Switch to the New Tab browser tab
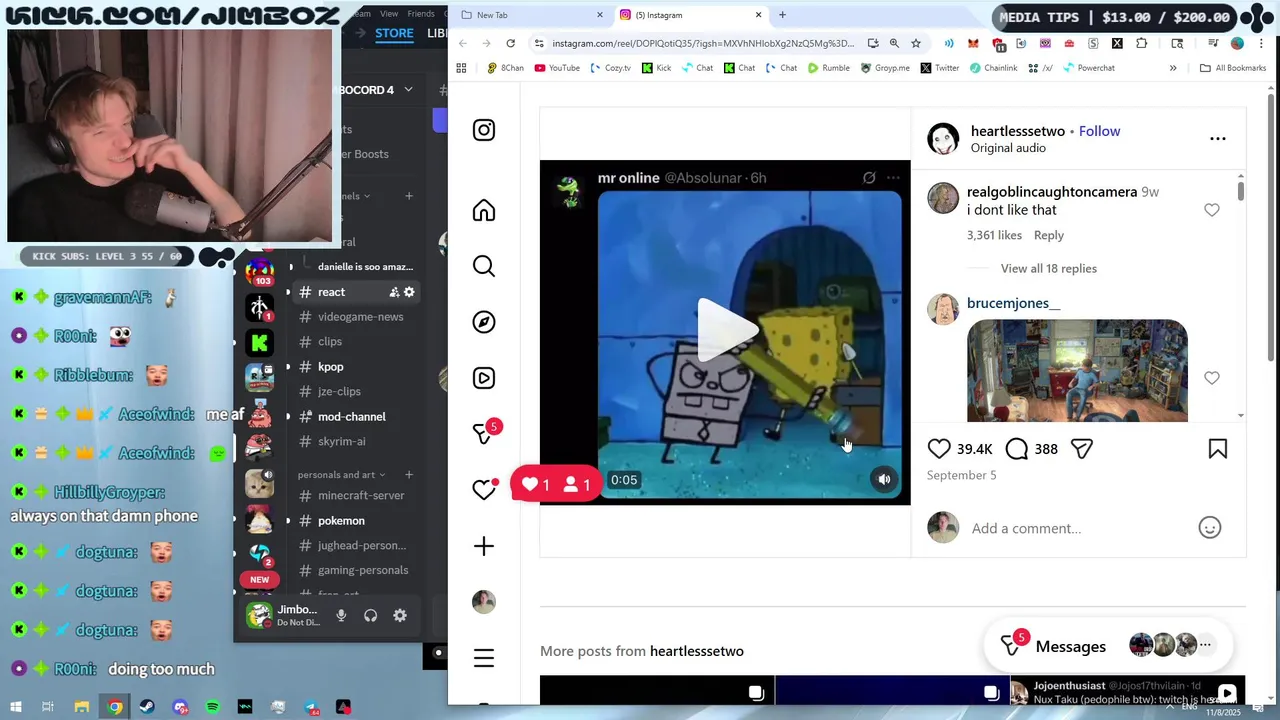This screenshot has height=720, width=1280. tap(530, 15)
